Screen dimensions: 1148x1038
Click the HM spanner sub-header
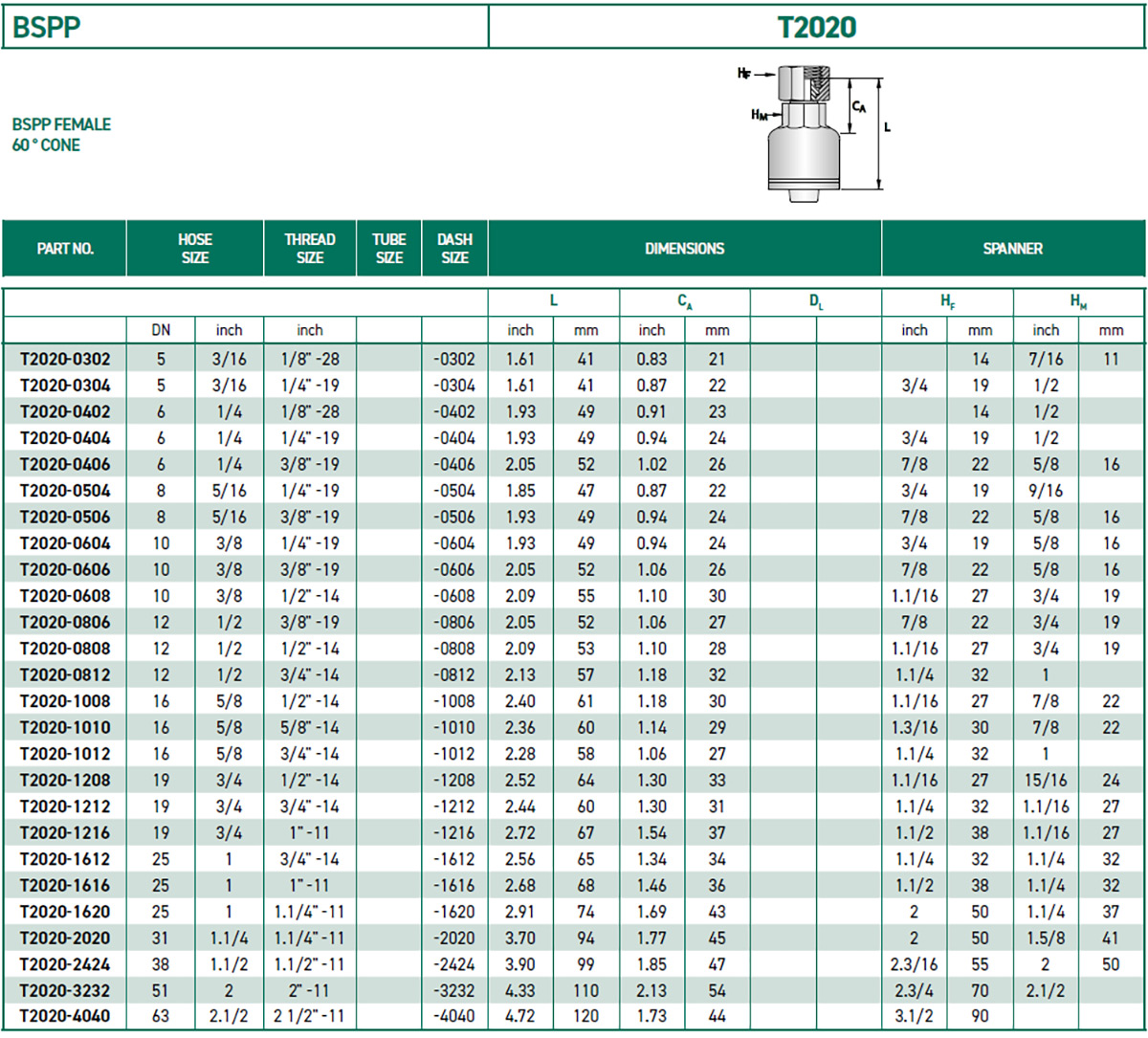1079,301
